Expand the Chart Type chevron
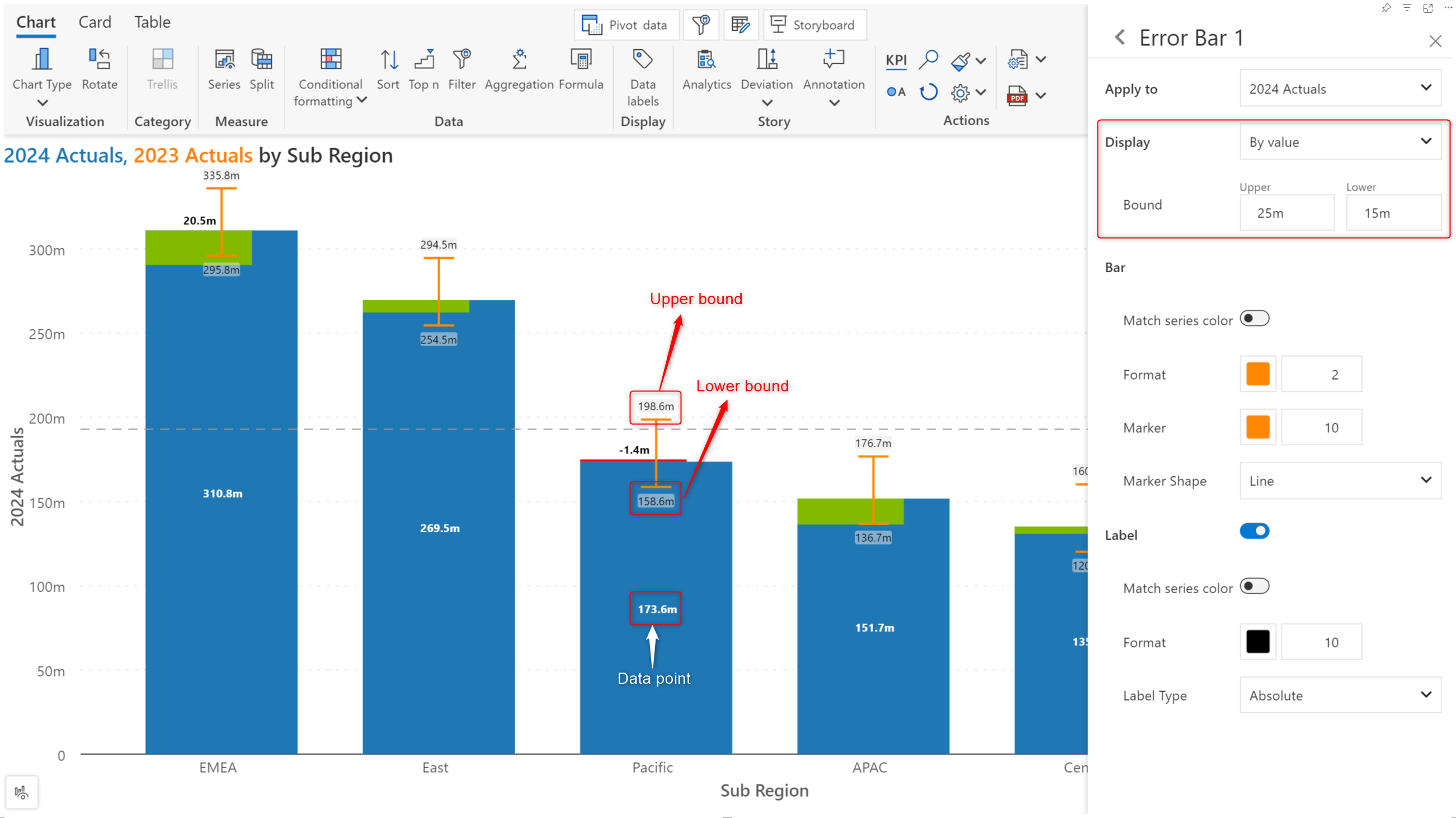 (x=43, y=103)
